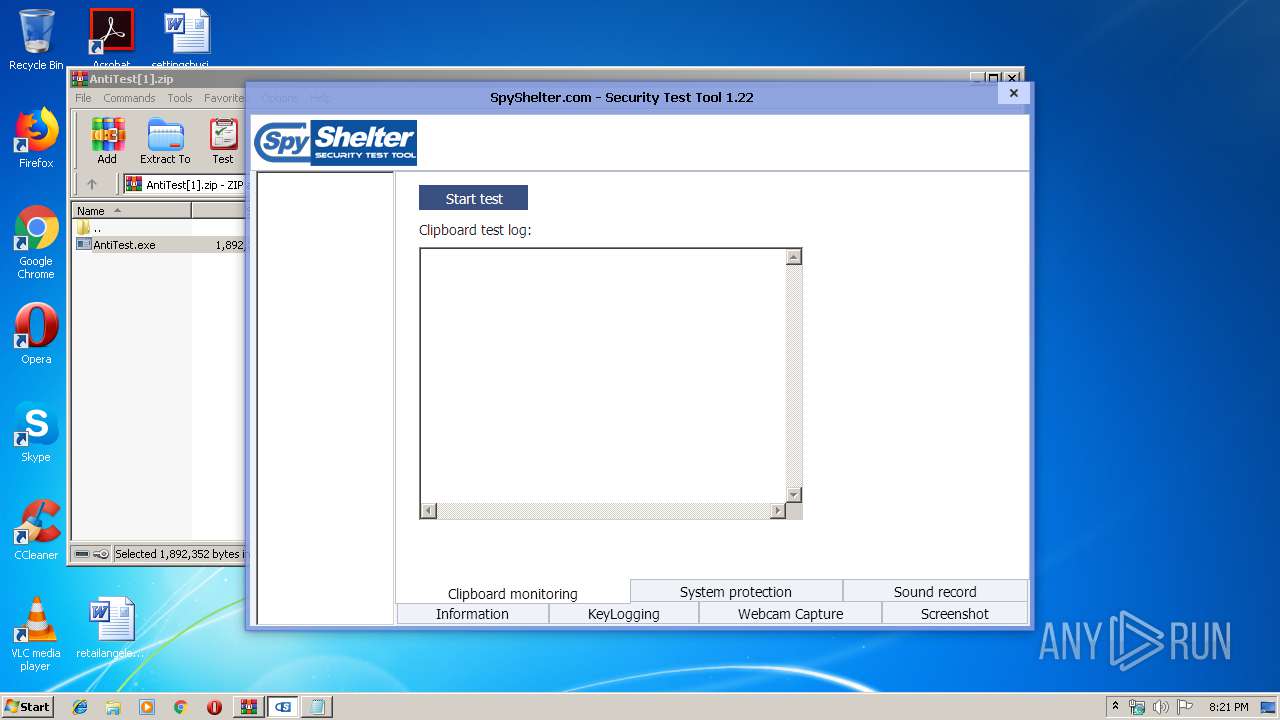Select the Webcam Capture tab
Screen dimensions: 1280x720
coord(790,614)
